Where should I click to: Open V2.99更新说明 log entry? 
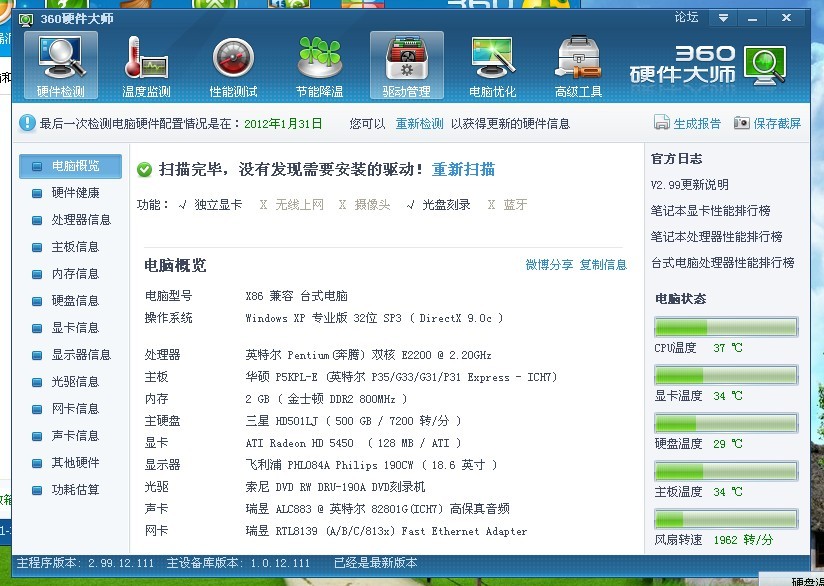pos(689,185)
